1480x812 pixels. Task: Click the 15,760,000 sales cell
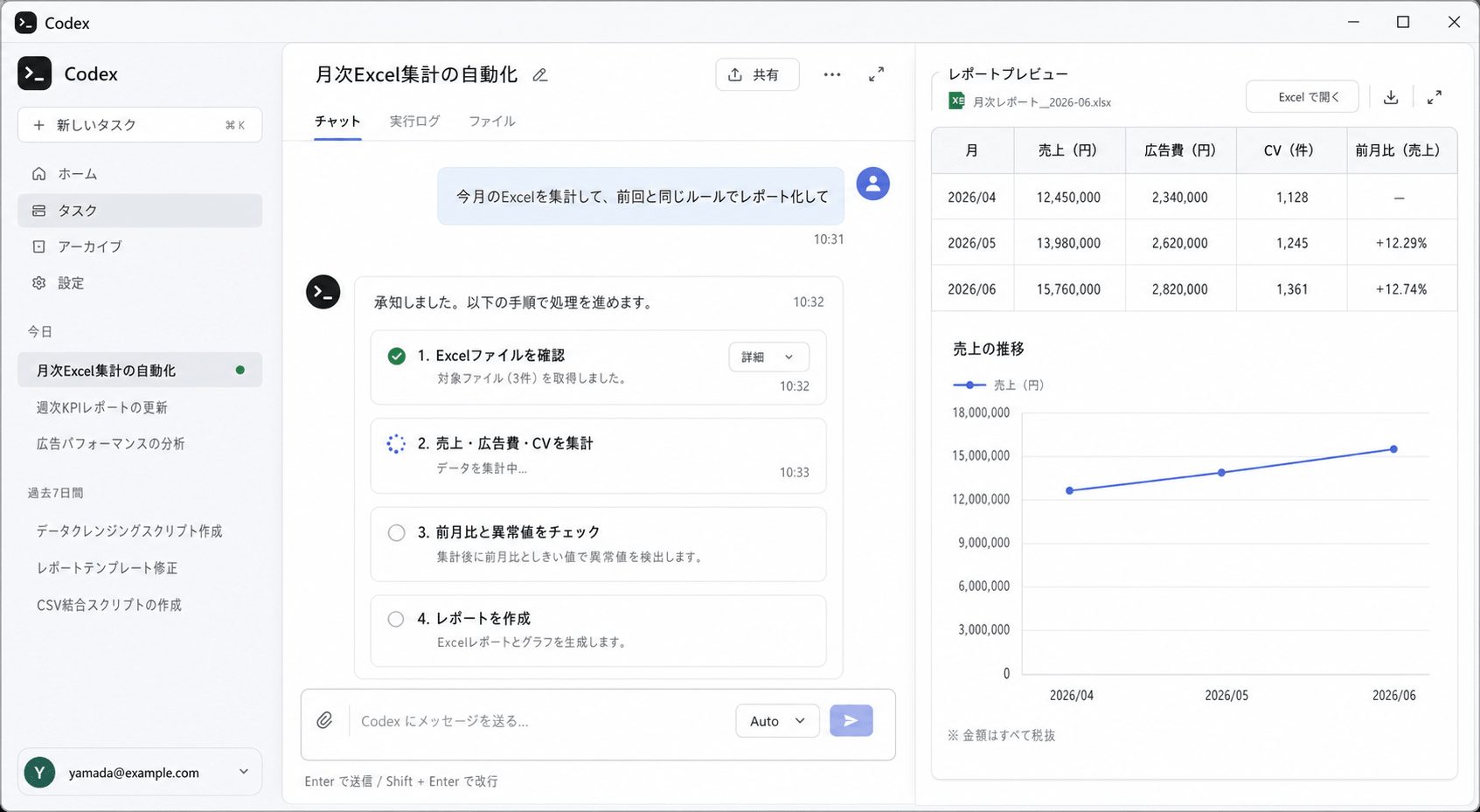tap(1068, 288)
